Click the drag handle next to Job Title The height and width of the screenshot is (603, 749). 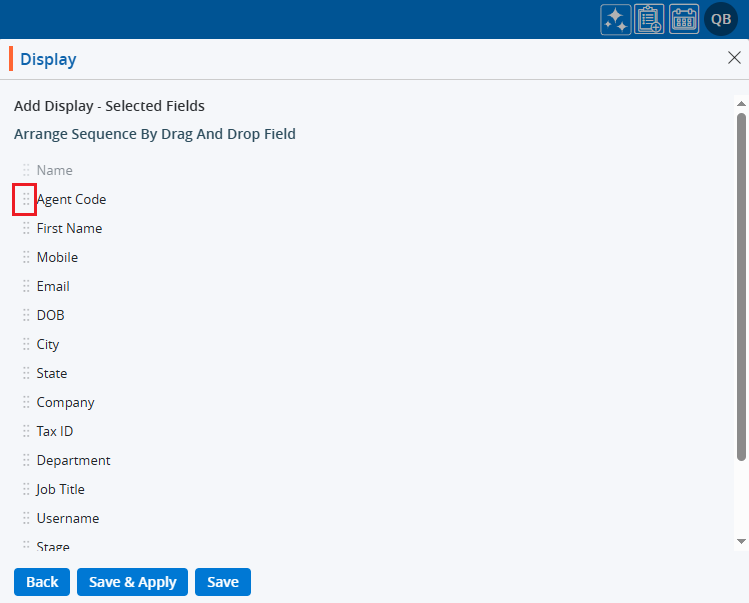pyautogui.click(x=26, y=490)
